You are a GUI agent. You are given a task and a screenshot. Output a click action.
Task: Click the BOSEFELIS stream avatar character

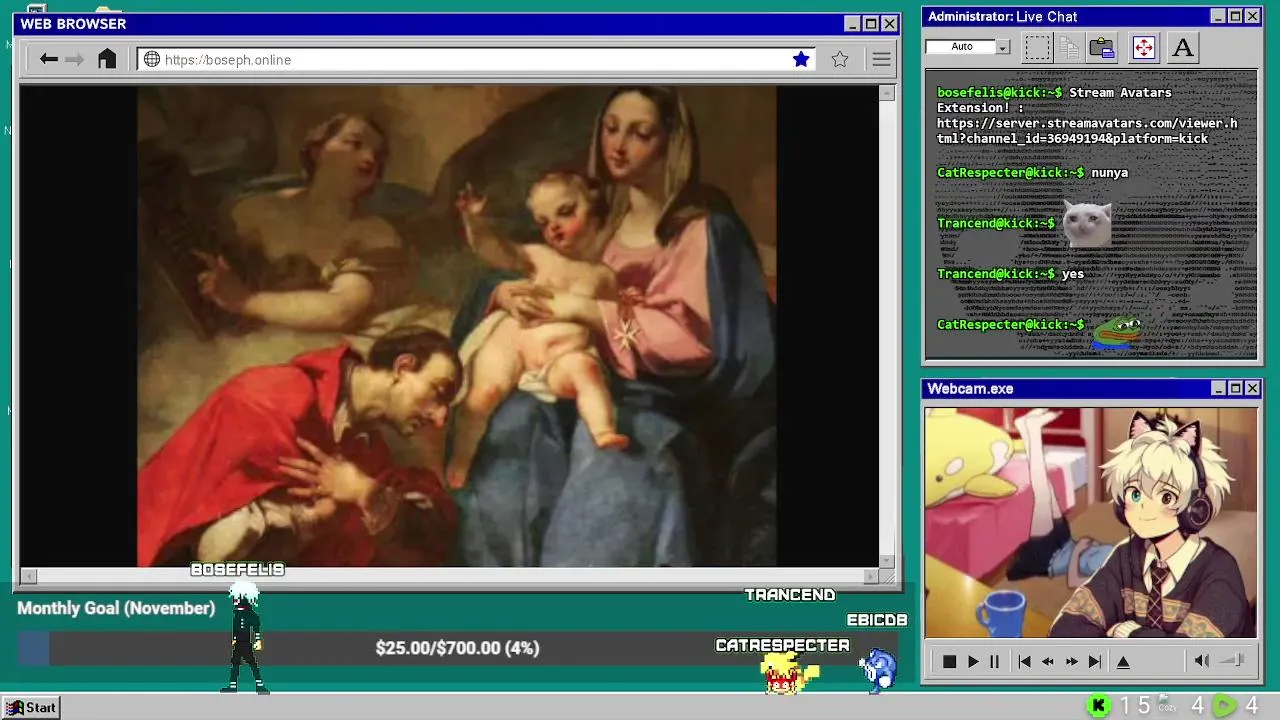(x=245, y=638)
